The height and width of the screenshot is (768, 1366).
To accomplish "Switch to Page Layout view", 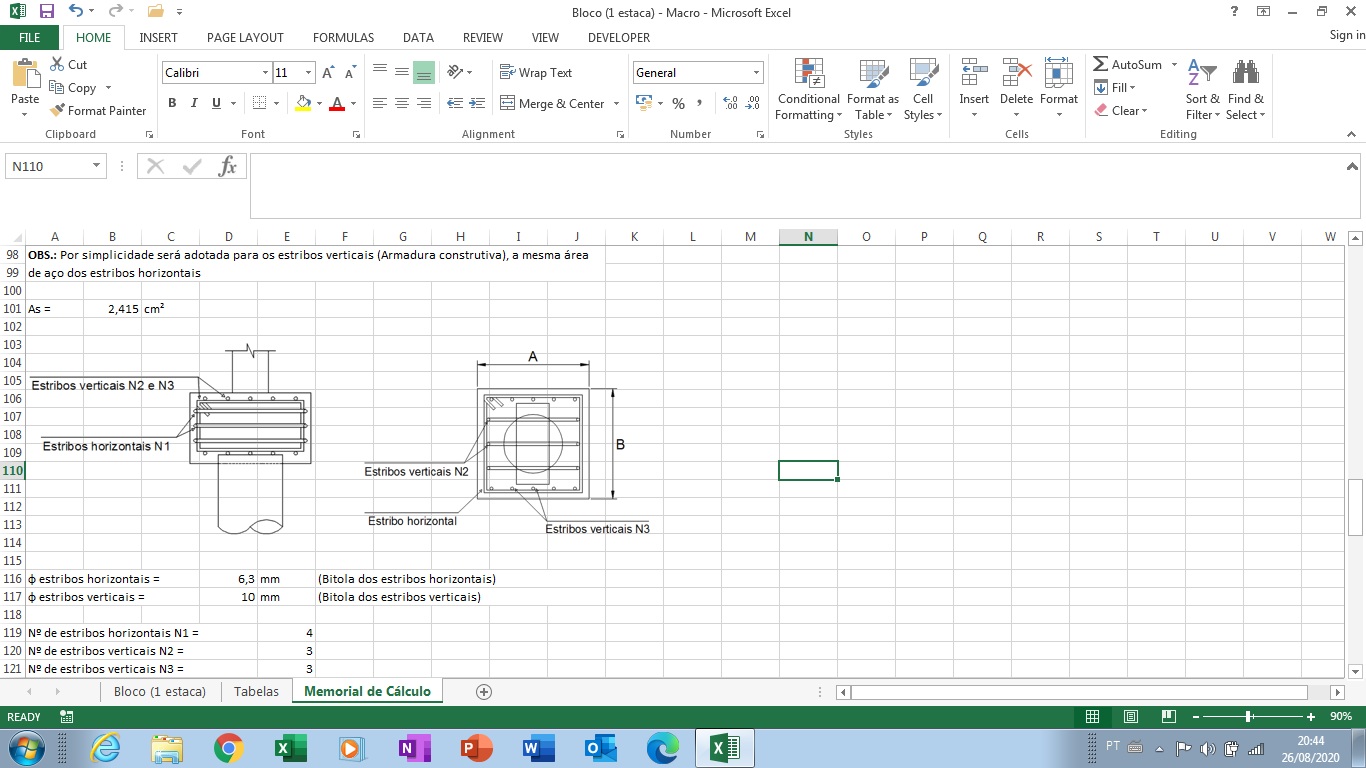I will click(1130, 717).
